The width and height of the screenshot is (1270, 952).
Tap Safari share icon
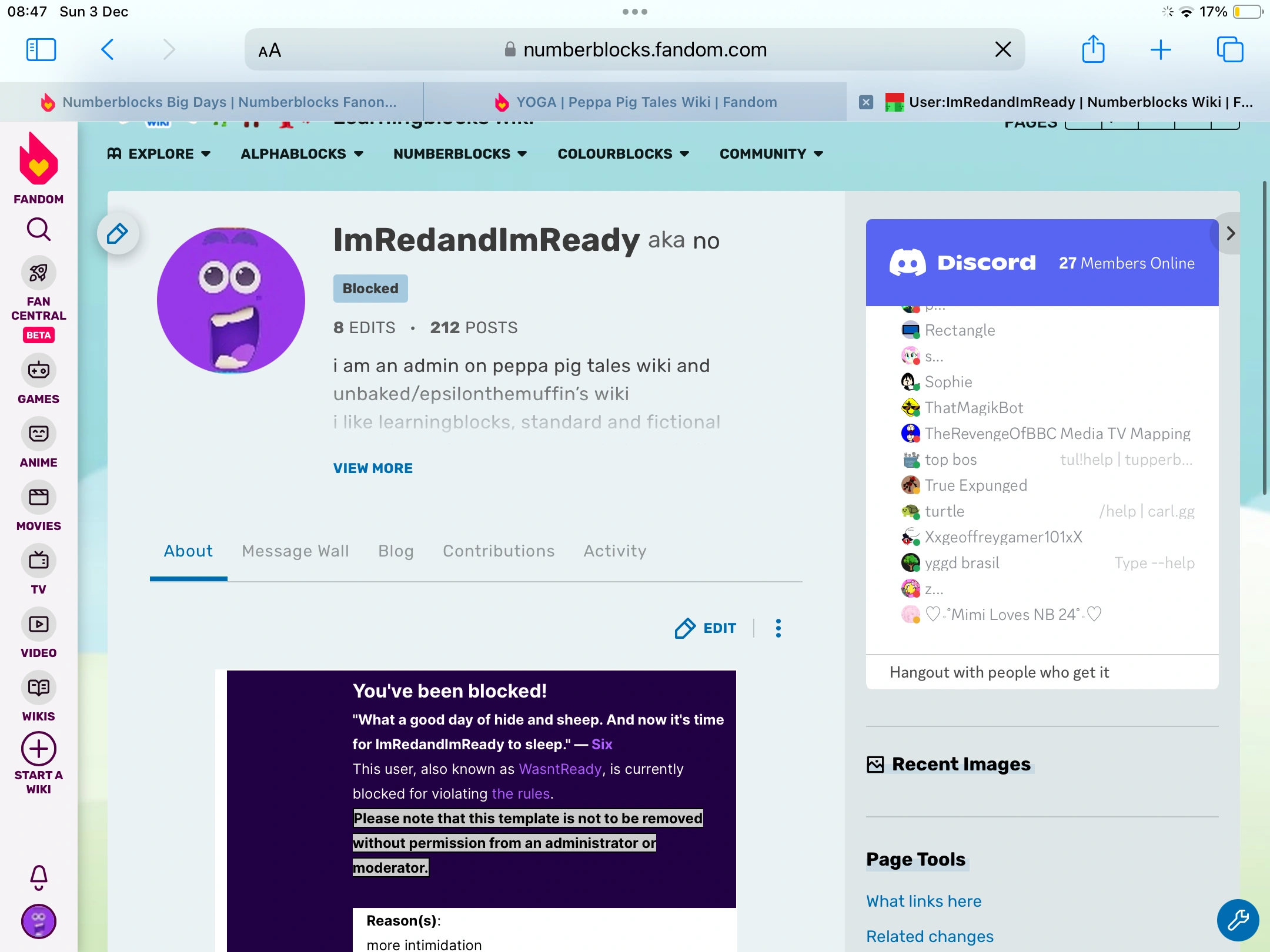point(1093,49)
